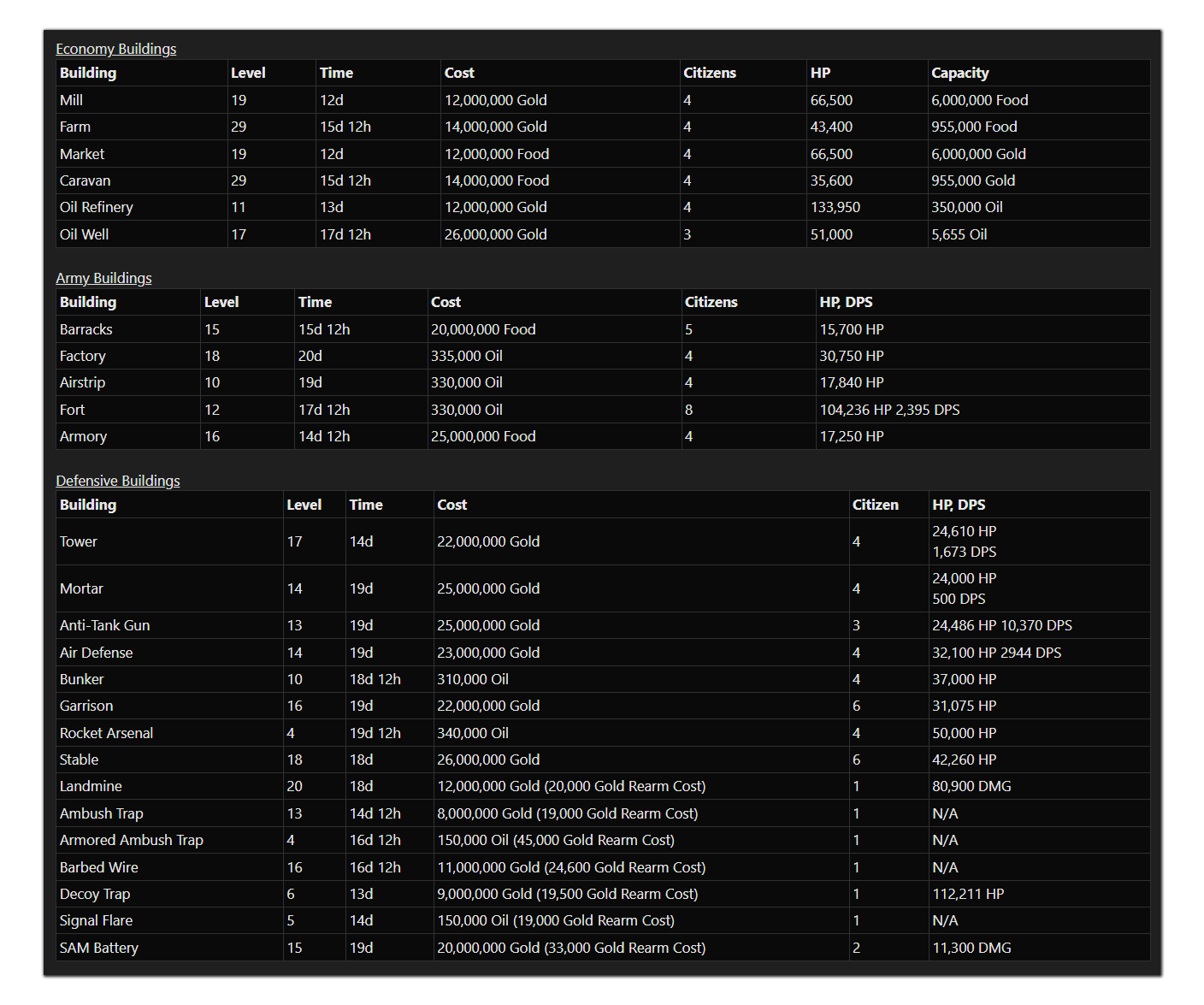Click the Barbed Wire 24,600 Gold Rearm cost
The width and height of the screenshot is (1204, 1005).
click(625, 867)
